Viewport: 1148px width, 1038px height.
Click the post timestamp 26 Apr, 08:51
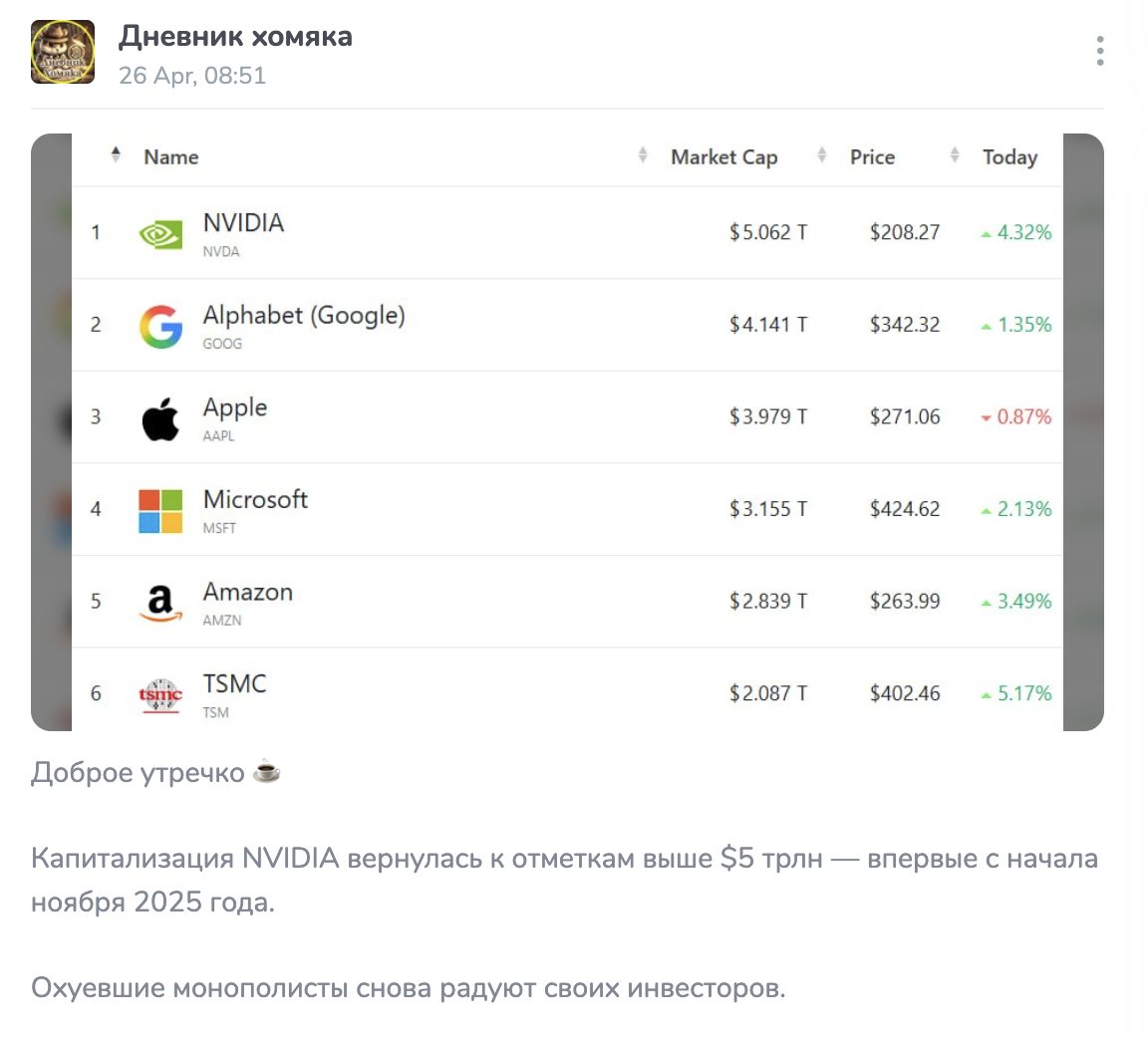click(192, 76)
